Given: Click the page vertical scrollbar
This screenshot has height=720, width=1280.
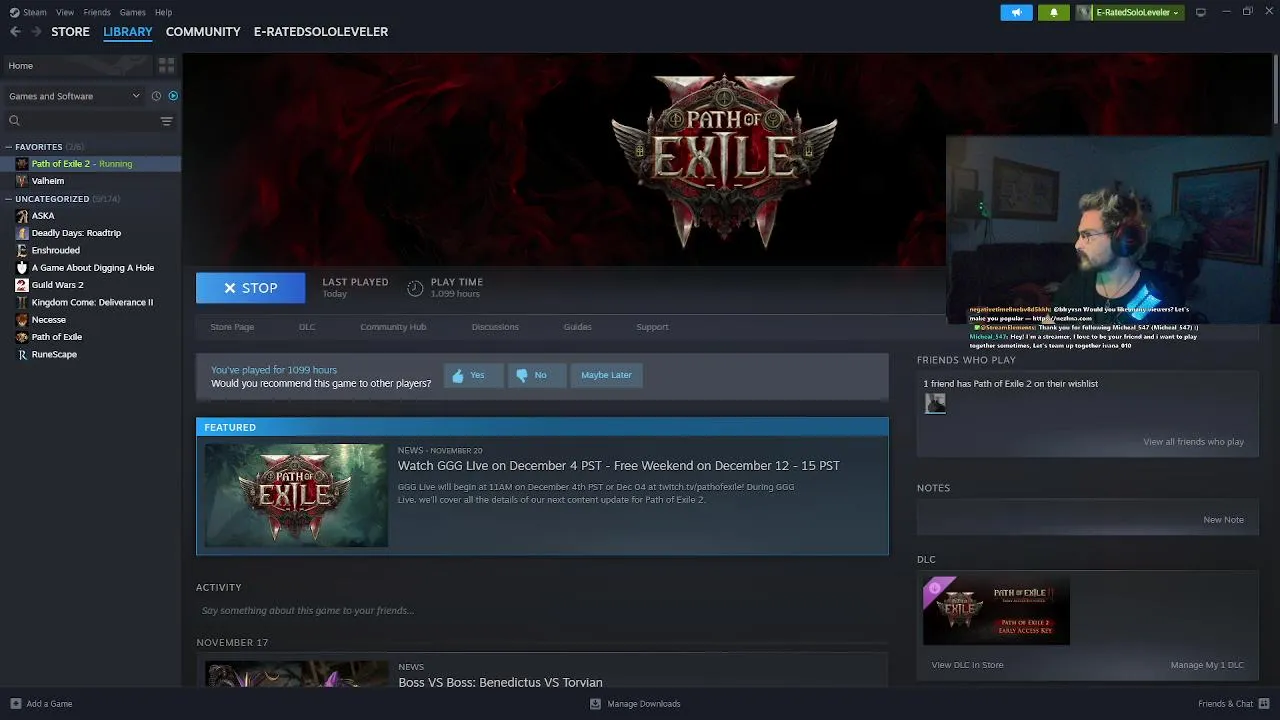Looking at the screenshot, I should (x=1274, y=90).
